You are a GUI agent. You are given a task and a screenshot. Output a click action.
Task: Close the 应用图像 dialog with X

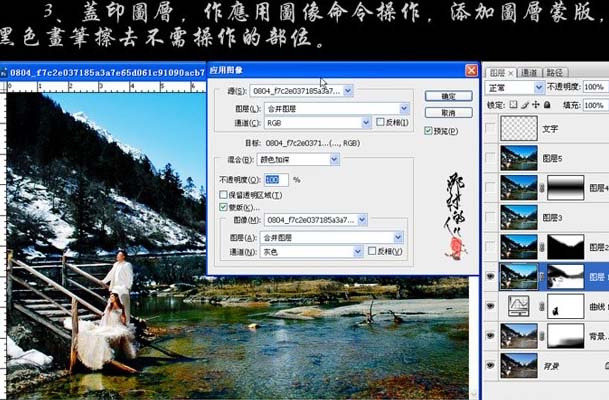pos(471,71)
